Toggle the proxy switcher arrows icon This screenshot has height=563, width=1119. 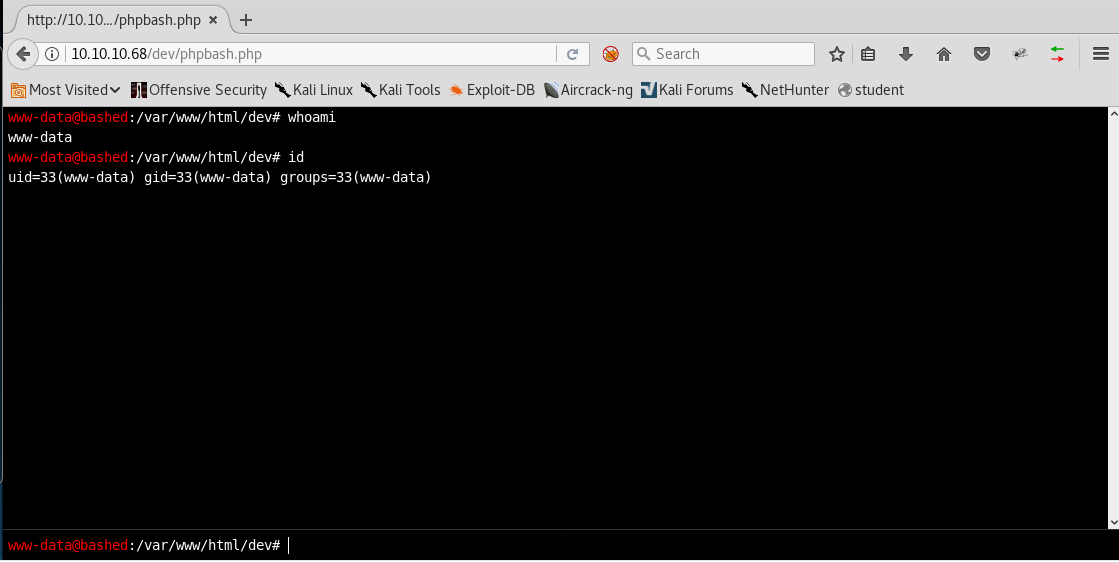[1057, 54]
